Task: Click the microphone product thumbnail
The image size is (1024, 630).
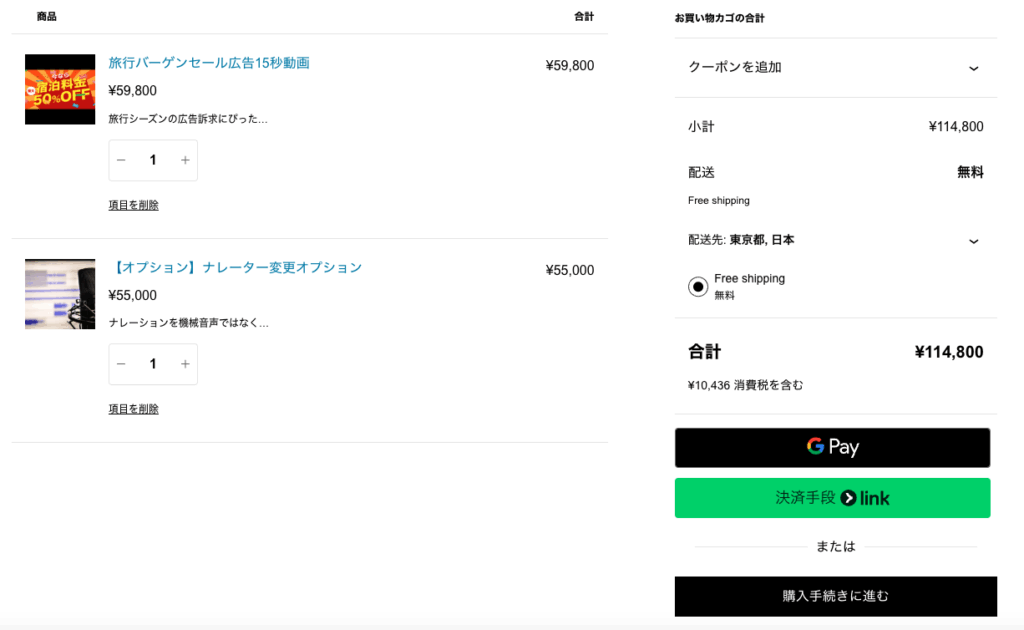Action: coord(60,294)
